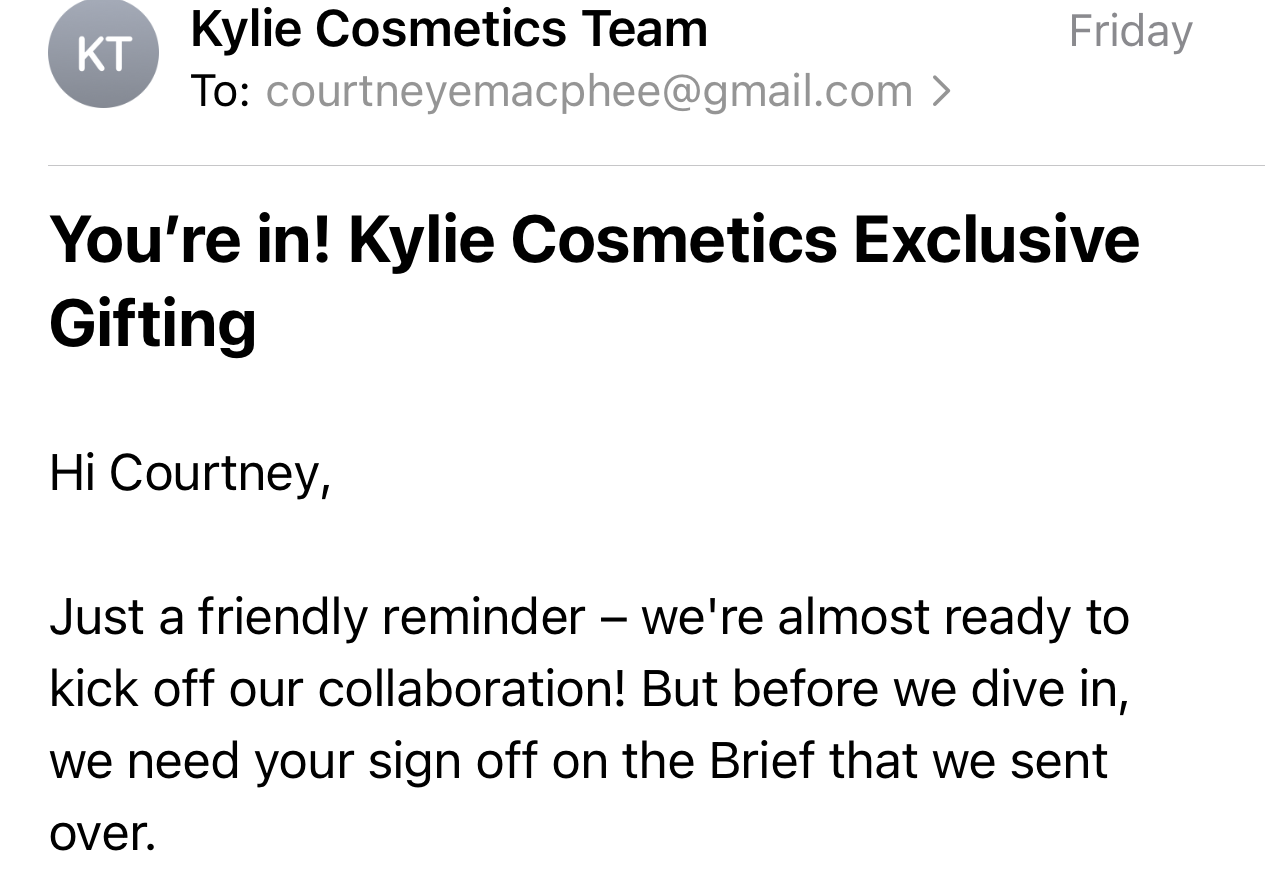The height and width of the screenshot is (889, 1265).
Task: Open sender Kylie Cosmetics Team details
Action: coord(449,28)
